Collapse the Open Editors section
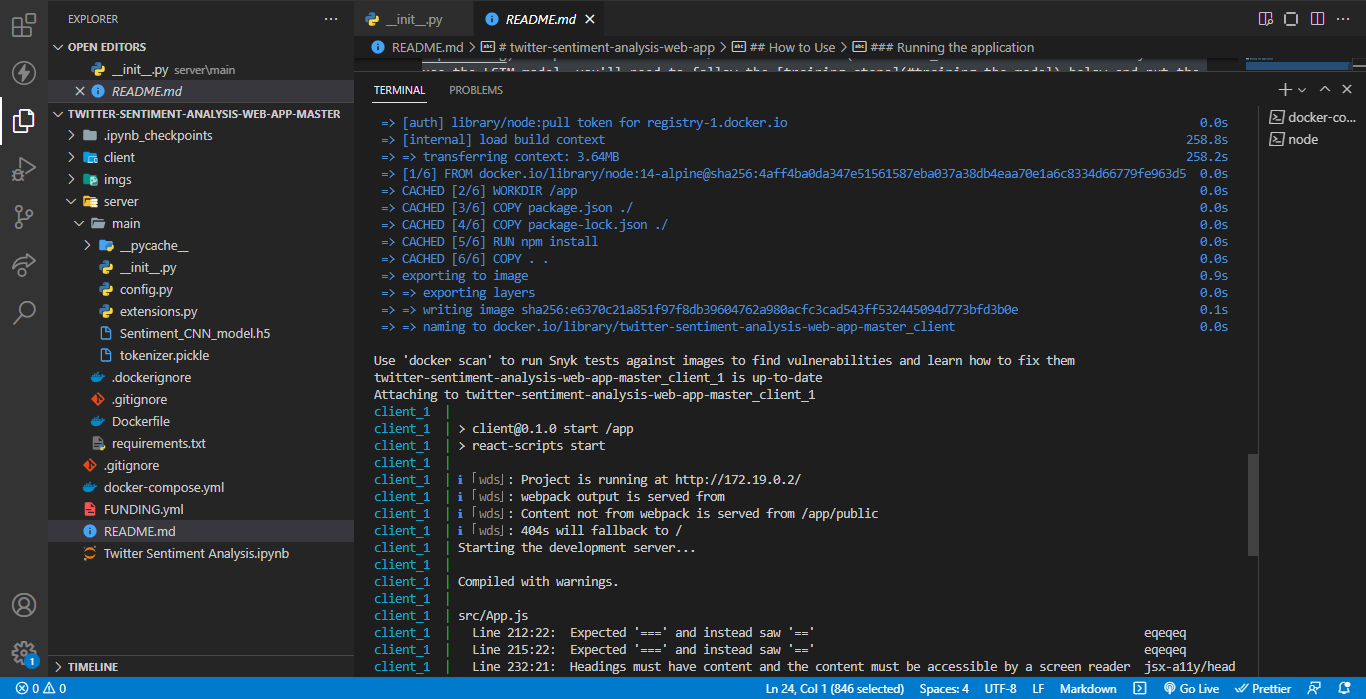 coord(200,47)
